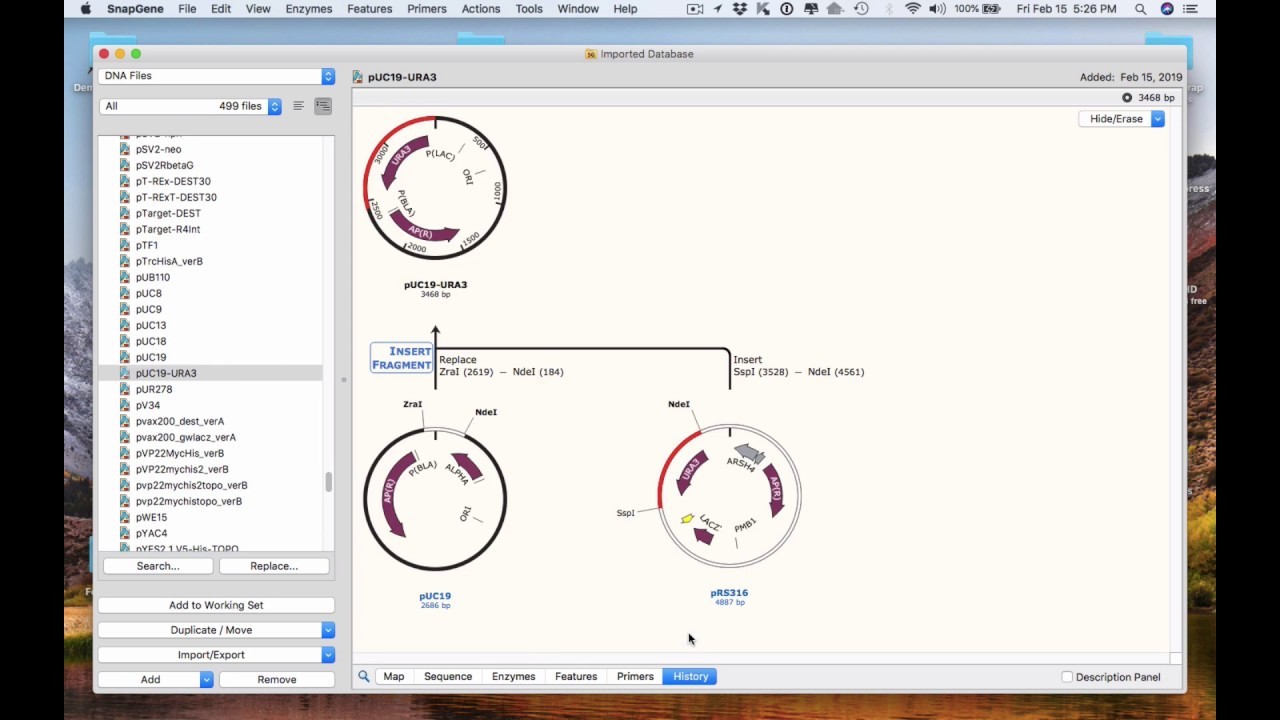Click the Hide/Erase button
Image resolution: width=1280 pixels, height=720 pixels.
[x=1116, y=119]
